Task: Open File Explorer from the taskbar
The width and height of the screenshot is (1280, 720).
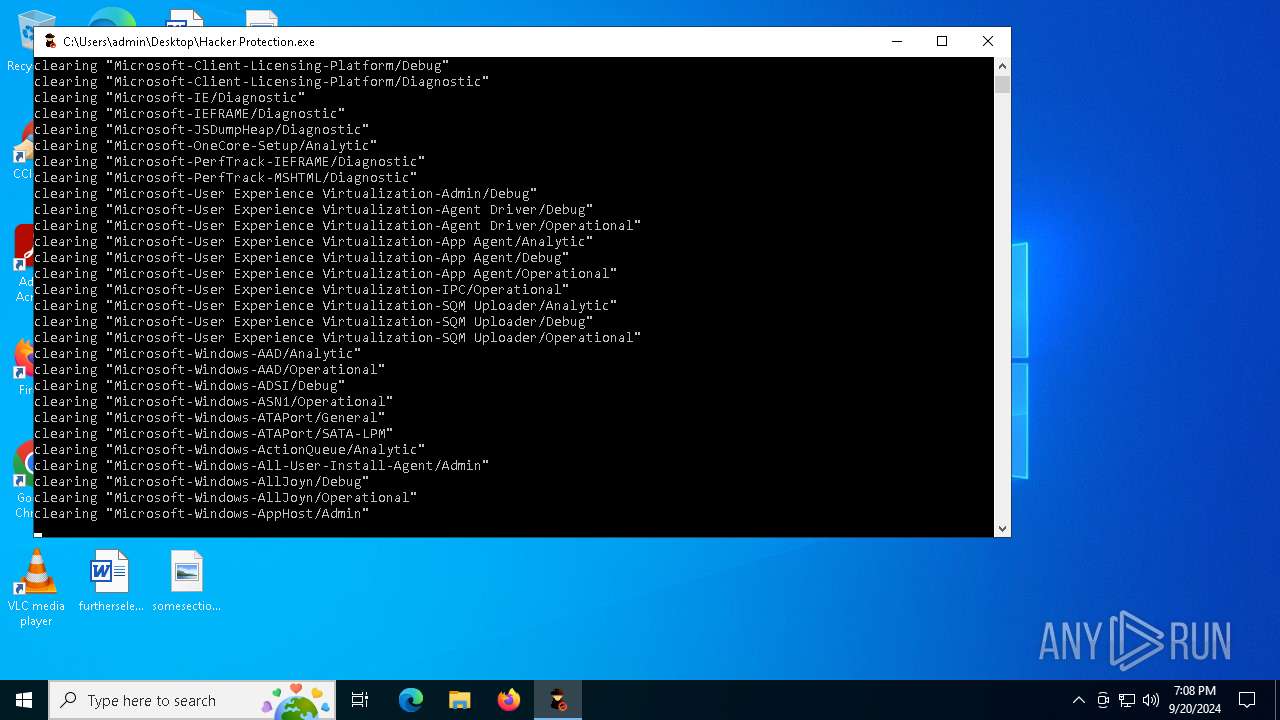Action: pos(460,700)
